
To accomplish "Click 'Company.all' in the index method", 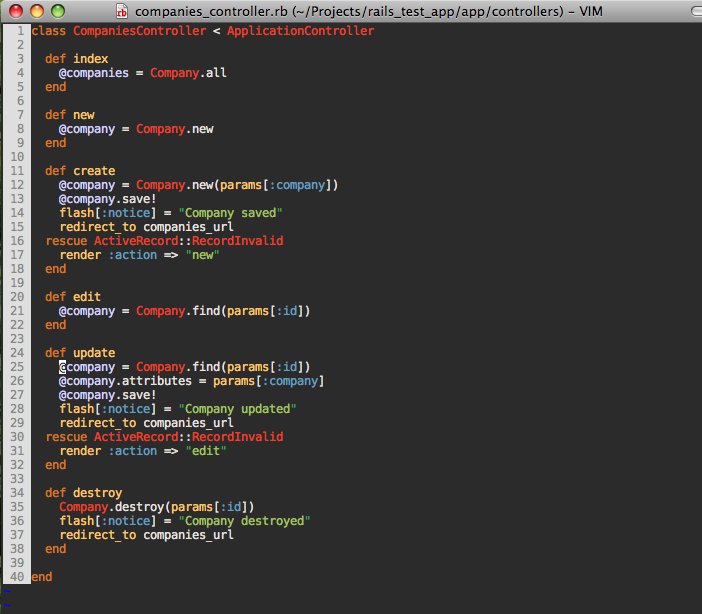I will coord(188,73).
